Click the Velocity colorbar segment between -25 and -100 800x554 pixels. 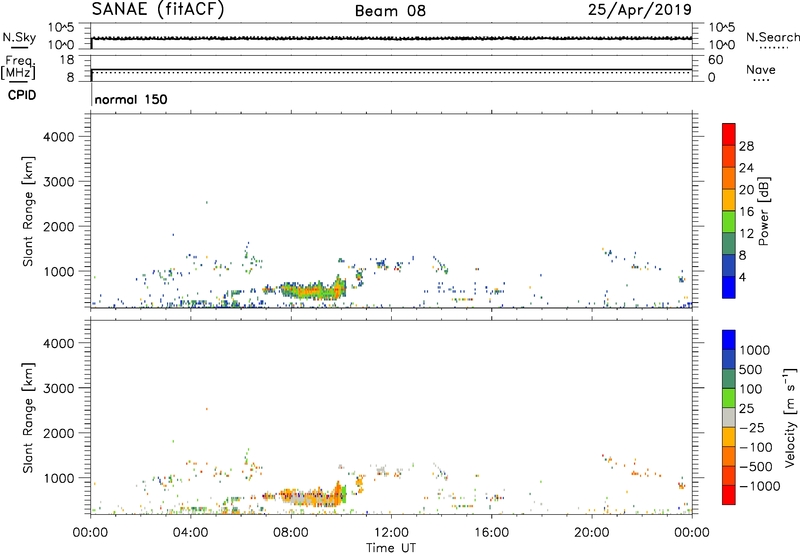coord(729,437)
